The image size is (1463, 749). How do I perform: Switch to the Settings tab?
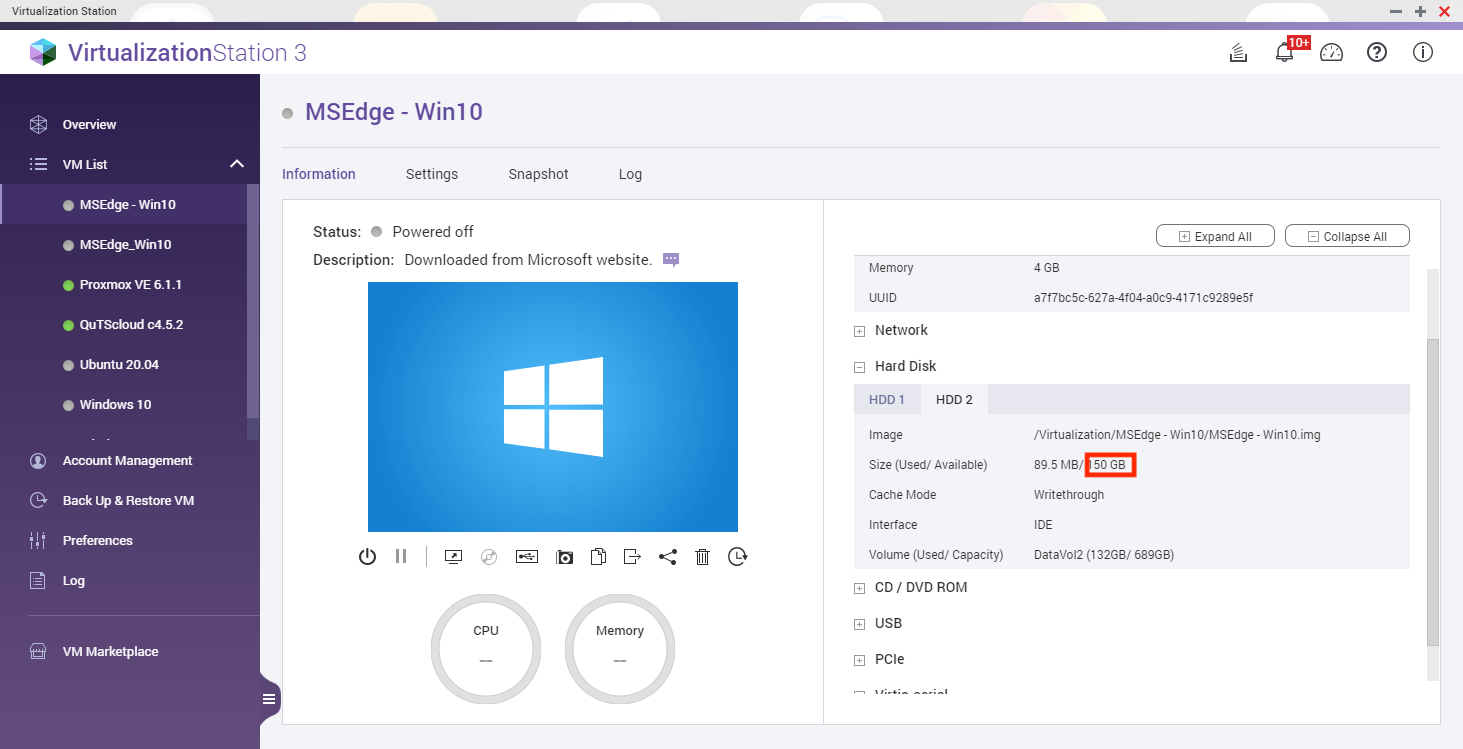pyautogui.click(x=432, y=174)
